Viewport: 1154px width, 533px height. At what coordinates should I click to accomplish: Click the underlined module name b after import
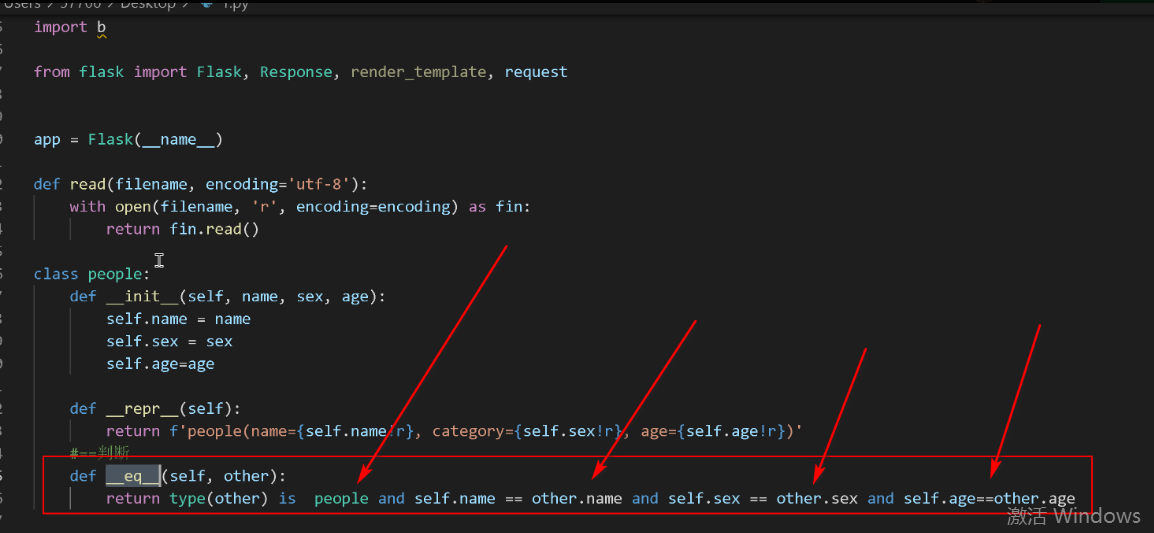102,27
